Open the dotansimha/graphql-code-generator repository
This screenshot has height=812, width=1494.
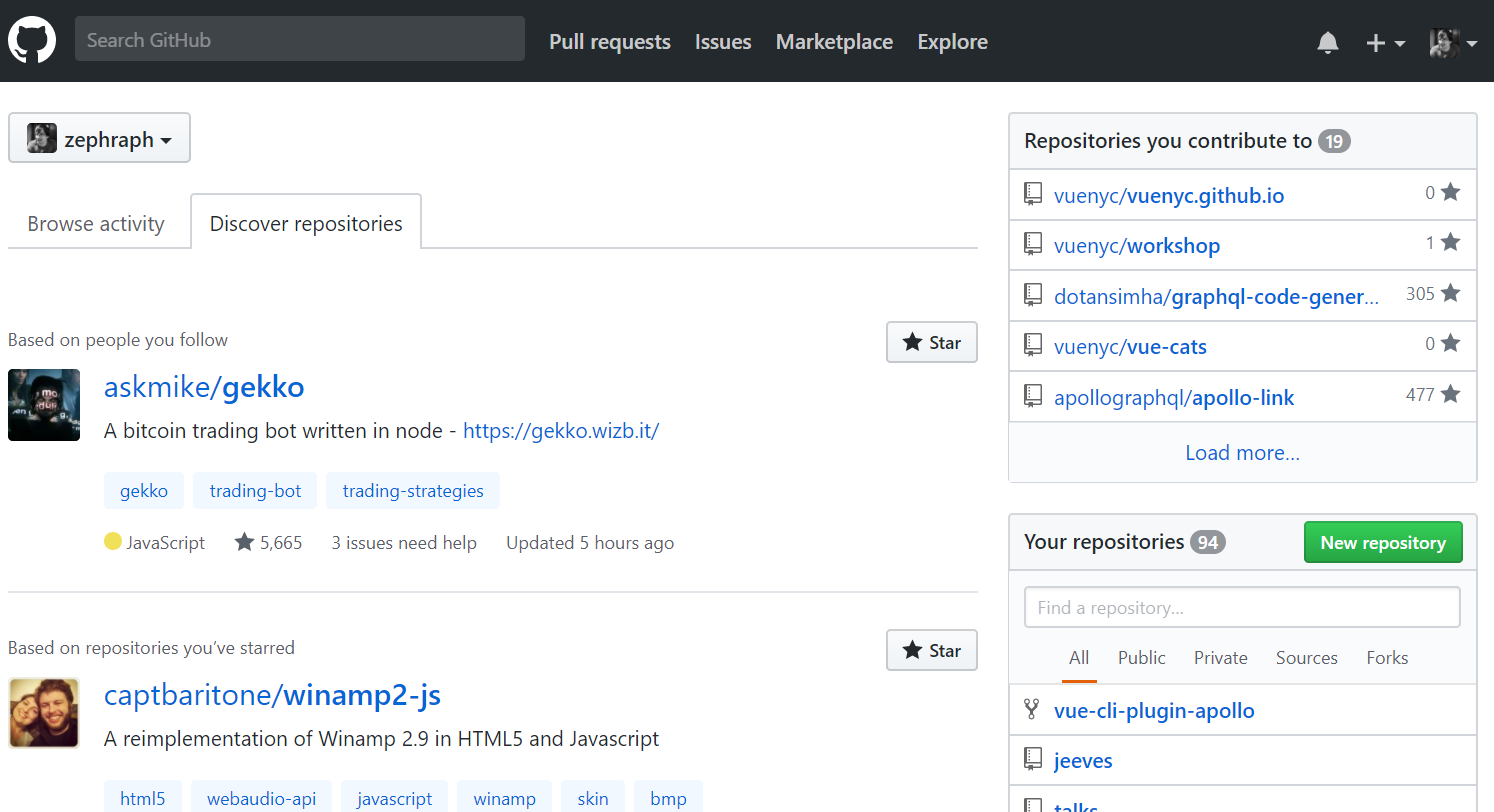[x=1216, y=296]
